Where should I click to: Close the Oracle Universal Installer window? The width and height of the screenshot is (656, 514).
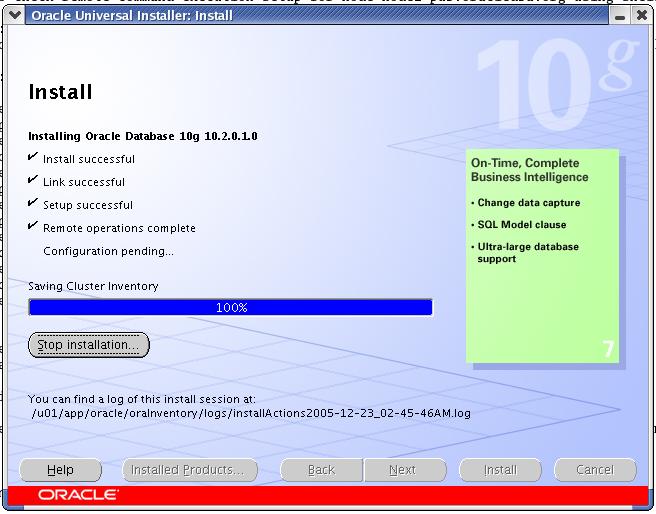coord(641,16)
